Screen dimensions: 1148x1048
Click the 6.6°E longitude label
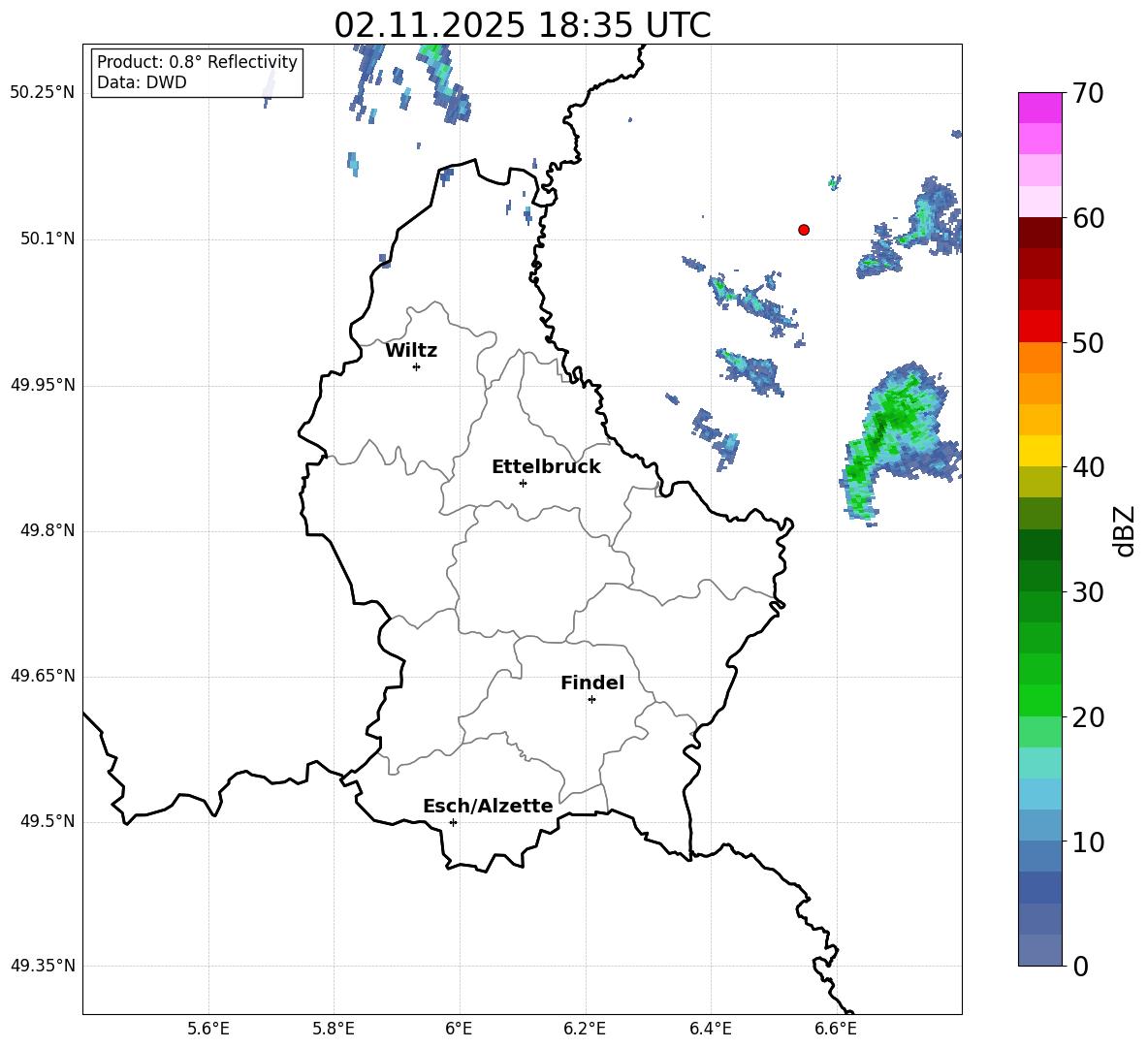(836, 1029)
